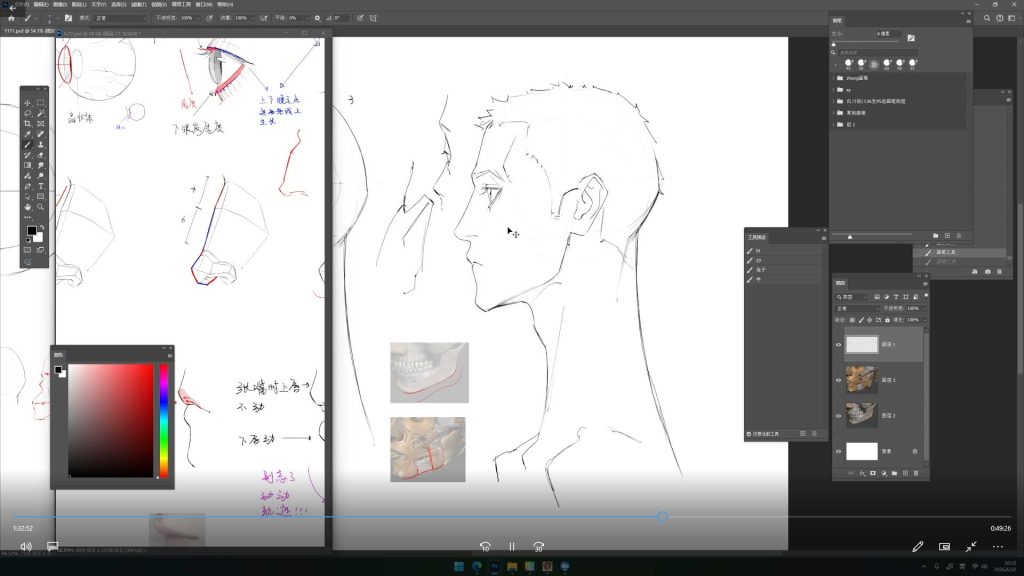The height and width of the screenshot is (576, 1024).
Task: Pause the video playback
Action: [512, 547]
